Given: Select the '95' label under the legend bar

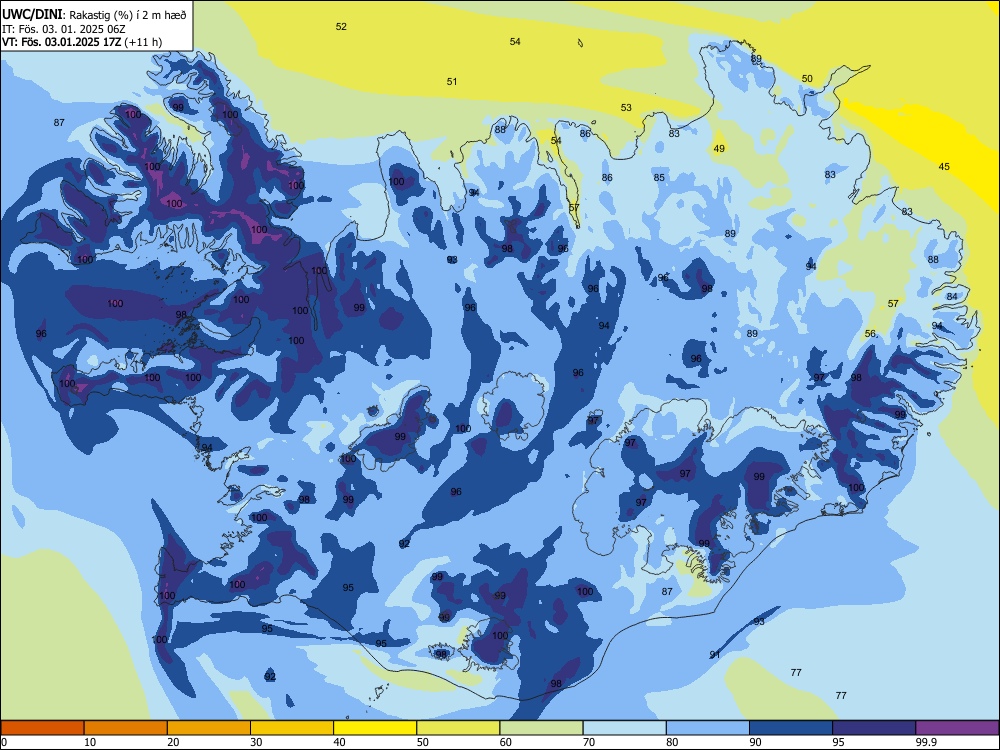Looking at the screenshot, I should [838, 742].
